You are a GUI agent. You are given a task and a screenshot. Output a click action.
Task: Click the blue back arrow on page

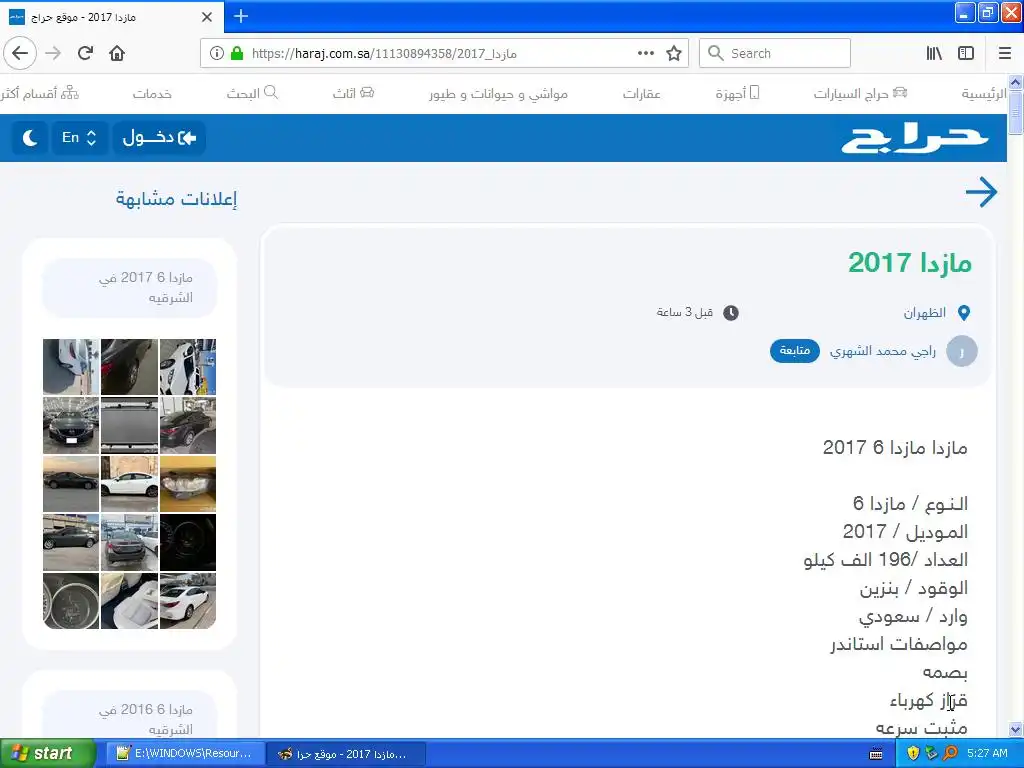982,192
